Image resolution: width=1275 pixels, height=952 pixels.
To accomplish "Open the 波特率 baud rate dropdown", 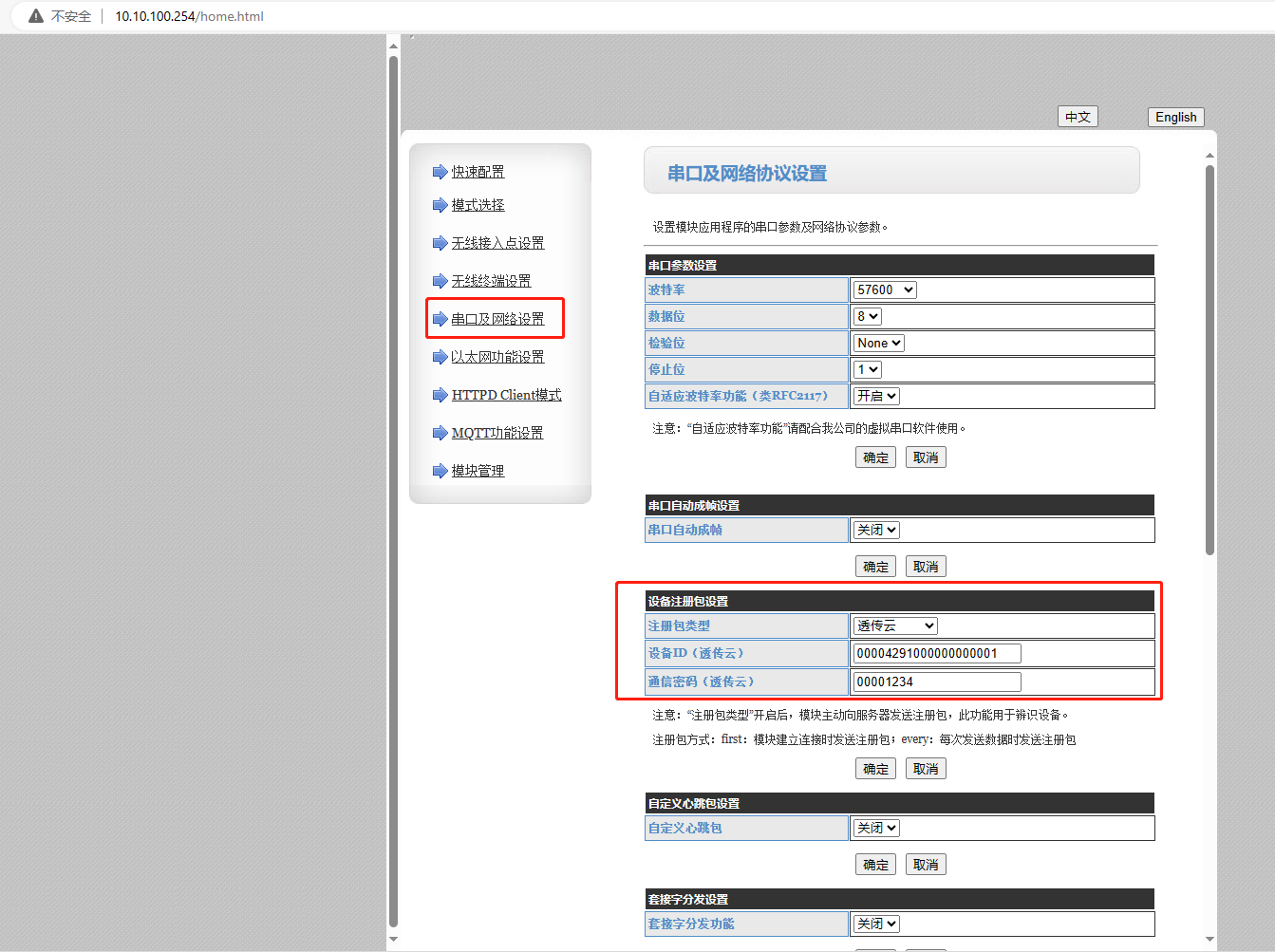I will tap(884, 290).
